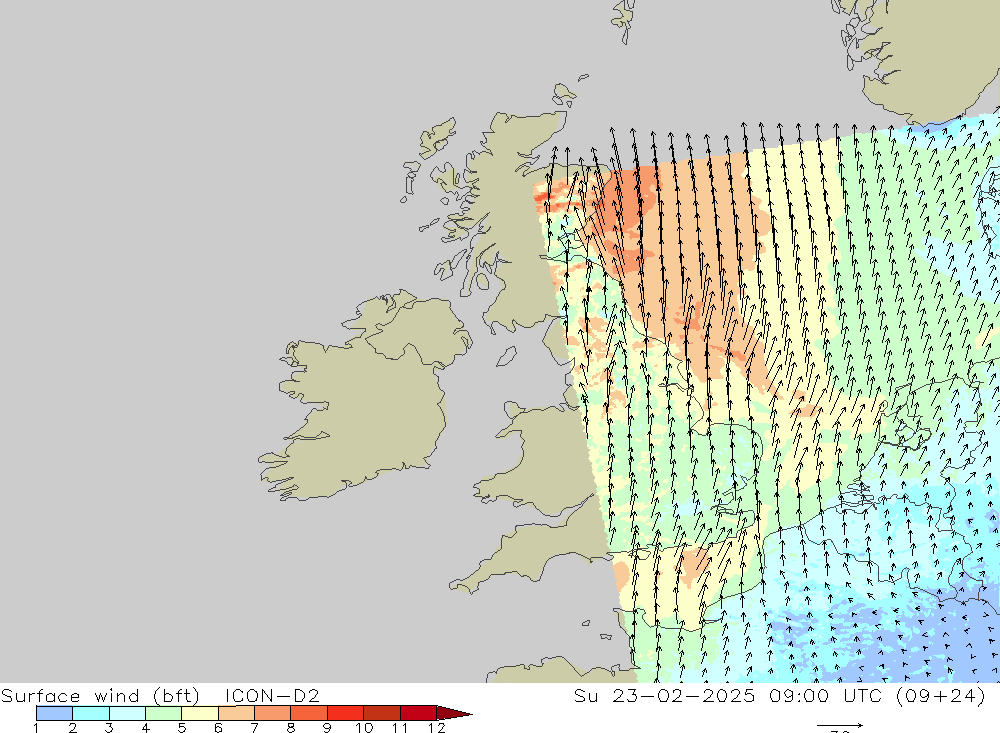Click the light orange swatch between 6 and 7
Image resolution: width=1000 pixels, height=733 pixels.
click(236, 713)
